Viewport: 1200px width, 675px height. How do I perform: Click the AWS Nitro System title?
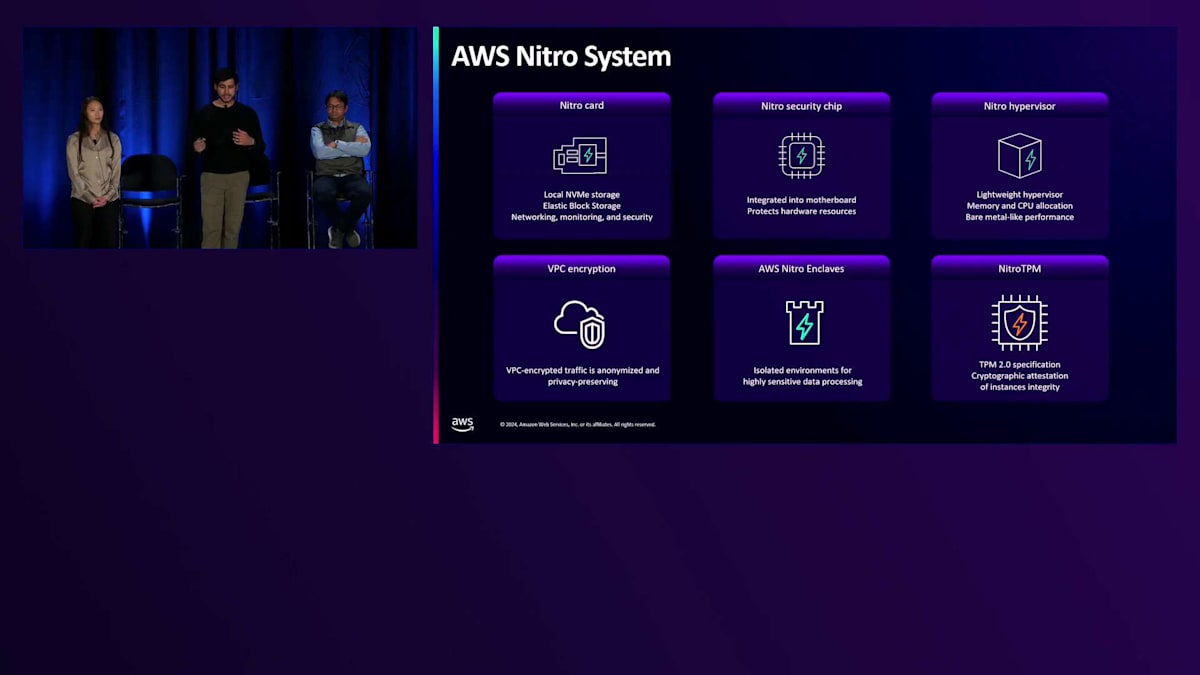coord(561,56)
